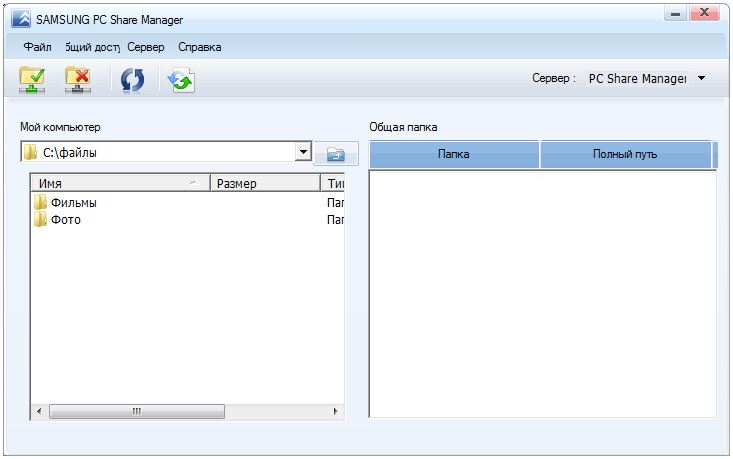
Task: Click the scrollbar right arrow
Action: point(336,411)
